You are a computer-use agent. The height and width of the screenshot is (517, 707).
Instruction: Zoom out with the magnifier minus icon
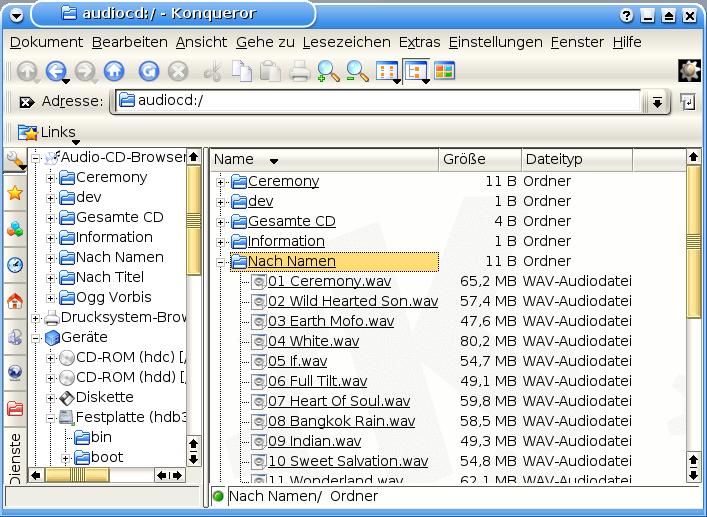tap(357, 71)
